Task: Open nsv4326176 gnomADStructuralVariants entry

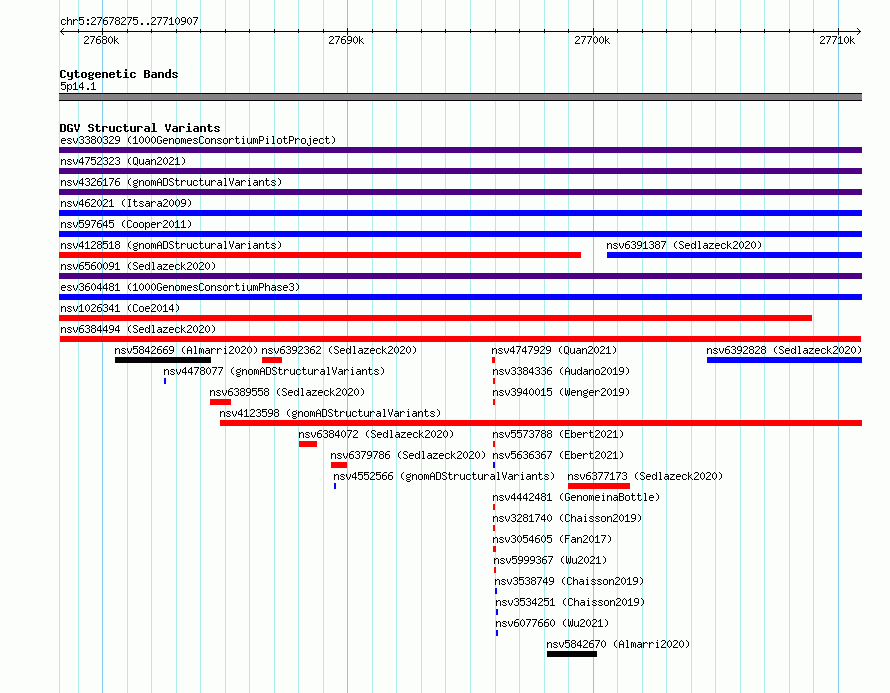Action: (171, 182)
